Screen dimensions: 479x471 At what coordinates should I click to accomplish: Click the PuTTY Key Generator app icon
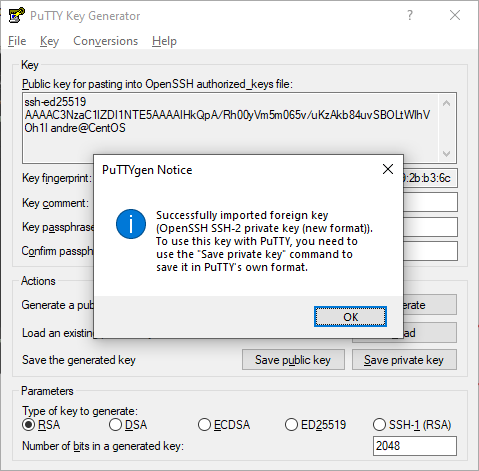coord(16,15)
